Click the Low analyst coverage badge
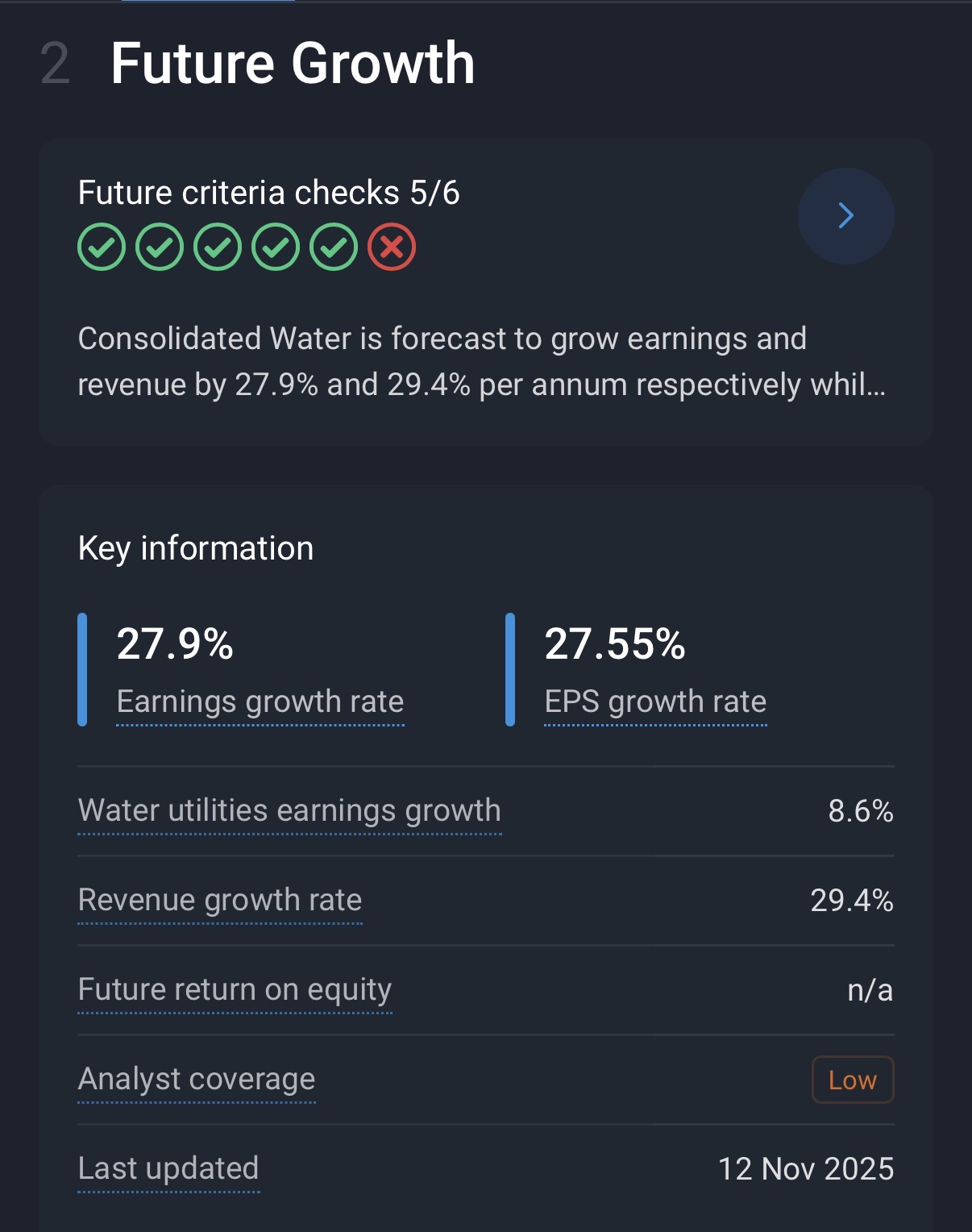This screenshot has width=972, height=1232. click(852, 1080)
